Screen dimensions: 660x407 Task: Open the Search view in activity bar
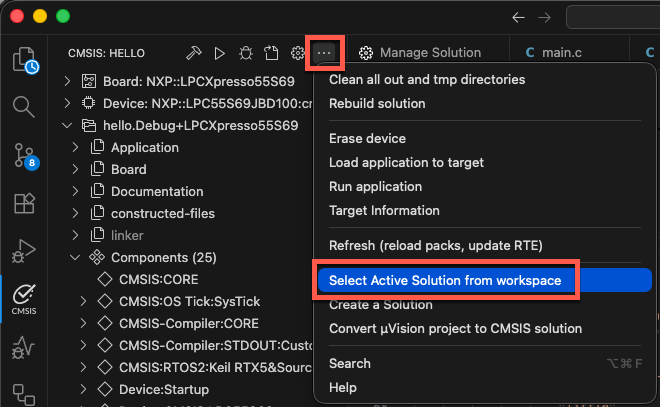[24, 106]
